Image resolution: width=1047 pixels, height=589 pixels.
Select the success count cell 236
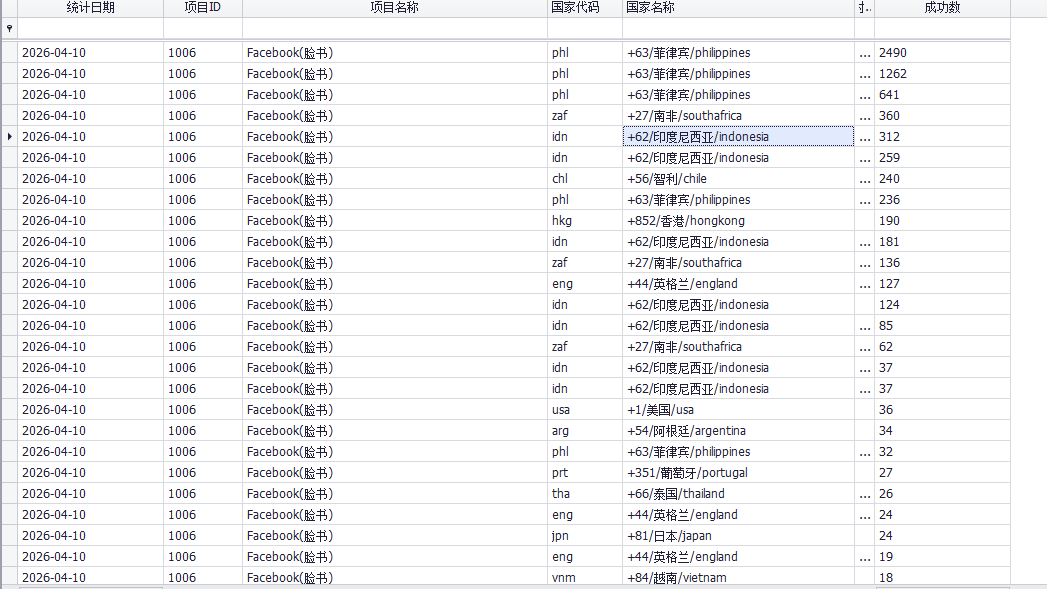coord(942,200)
